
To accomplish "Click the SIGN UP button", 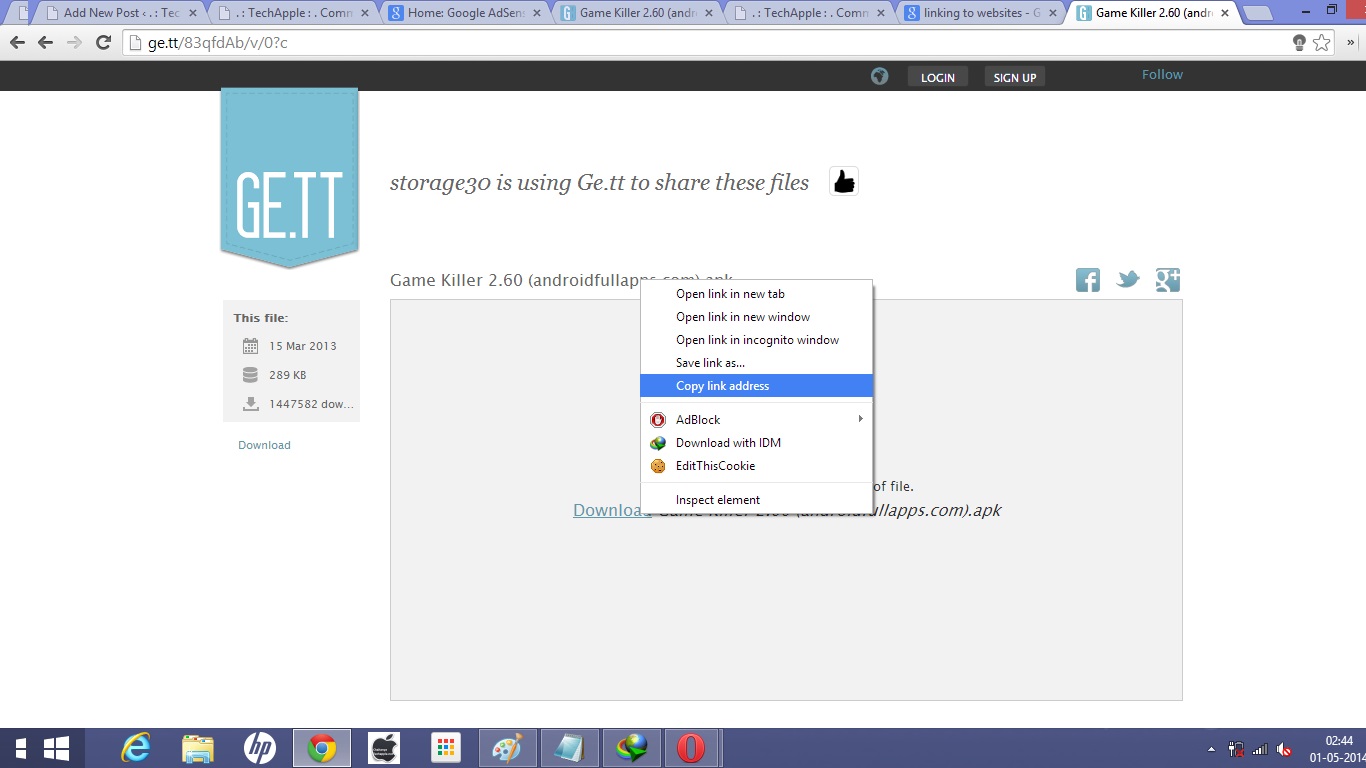I will (x=1015, y=77).
